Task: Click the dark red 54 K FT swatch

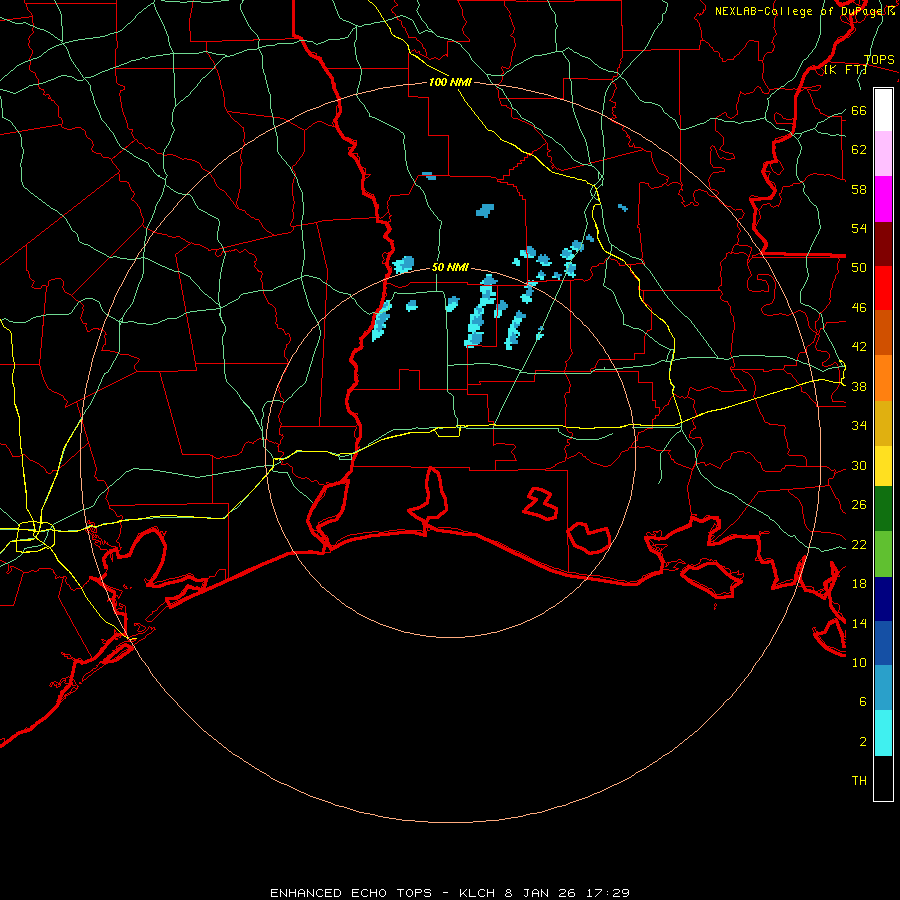Action: click(x=883, y=244)
